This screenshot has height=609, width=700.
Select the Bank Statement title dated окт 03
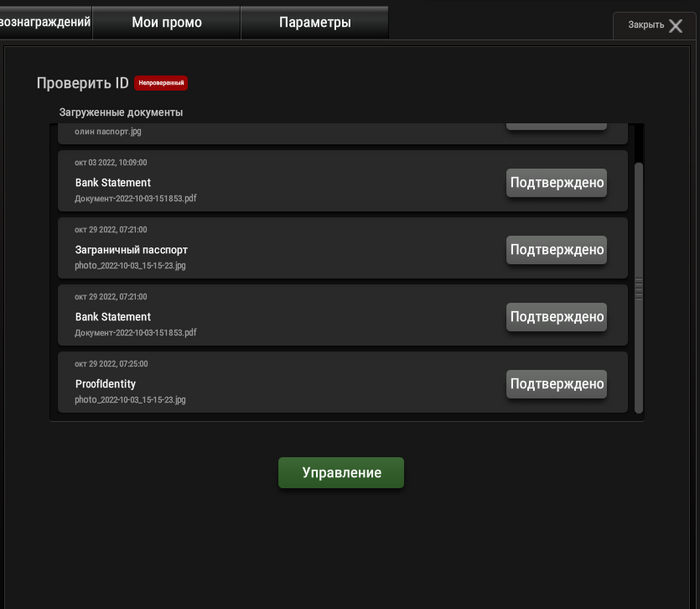113,183
